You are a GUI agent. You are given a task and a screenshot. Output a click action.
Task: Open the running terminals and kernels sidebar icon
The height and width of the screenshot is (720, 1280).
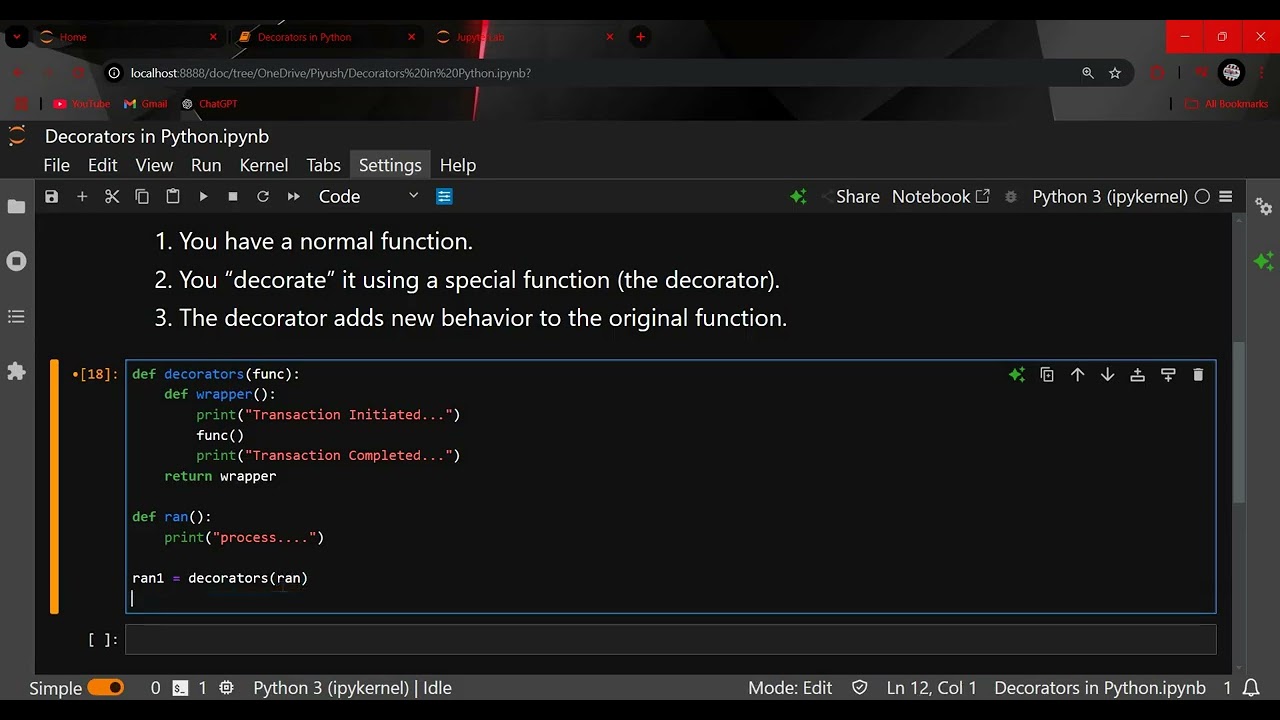point(16,261)
